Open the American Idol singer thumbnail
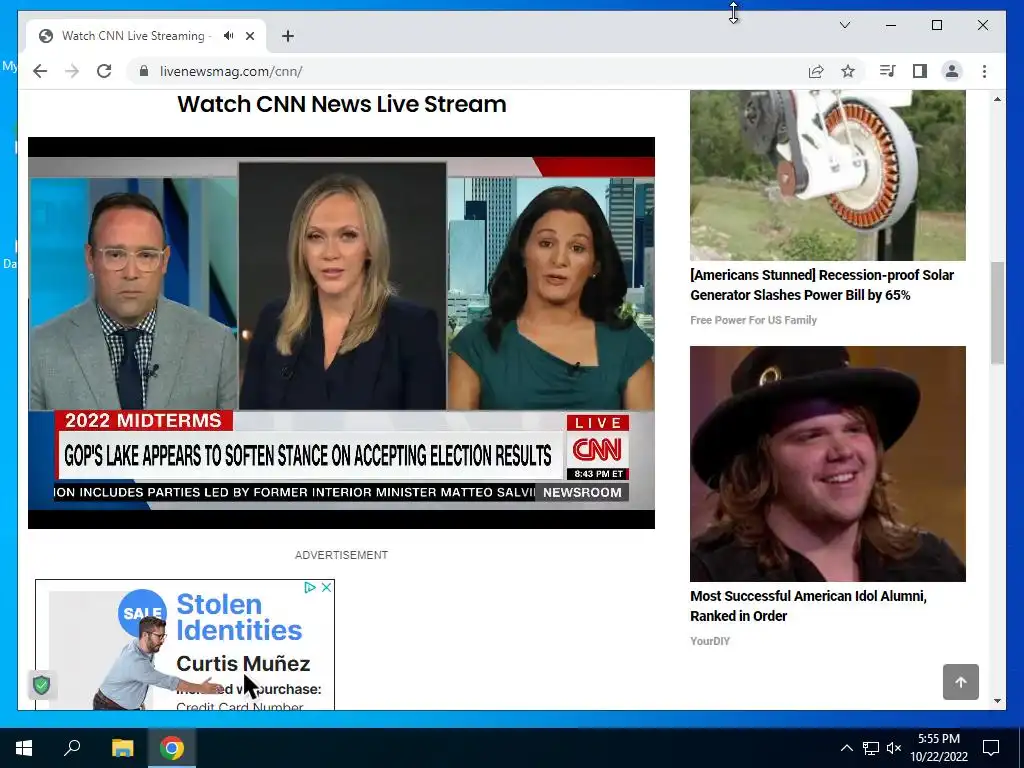 coord(827,464)
